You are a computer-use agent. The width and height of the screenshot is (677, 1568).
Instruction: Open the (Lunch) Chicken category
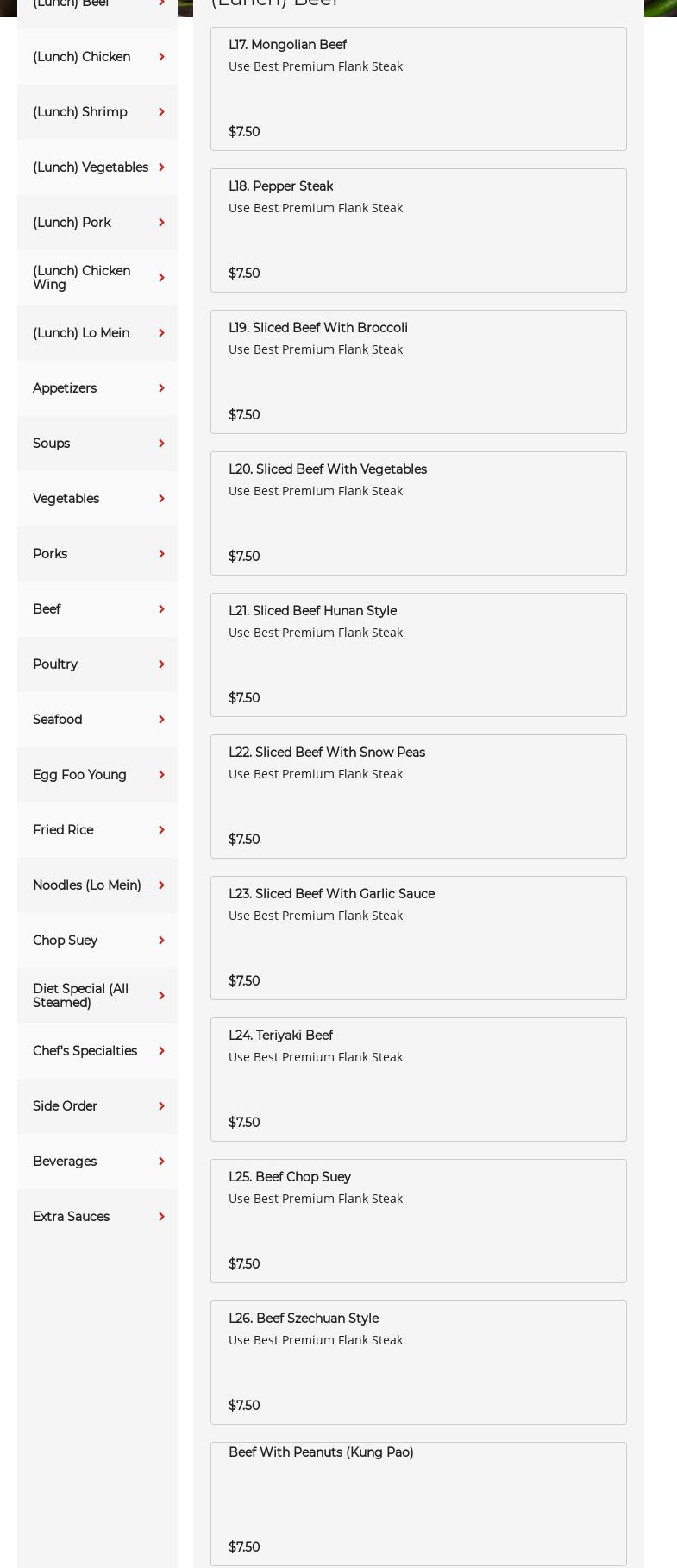82,57
